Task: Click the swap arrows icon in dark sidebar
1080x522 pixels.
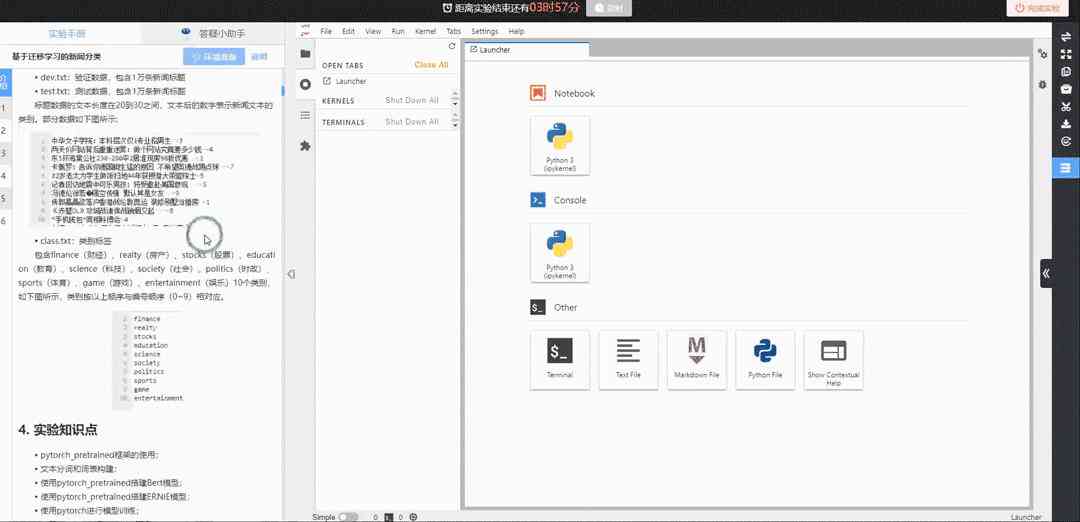Action: click(x=1066, y=37)
